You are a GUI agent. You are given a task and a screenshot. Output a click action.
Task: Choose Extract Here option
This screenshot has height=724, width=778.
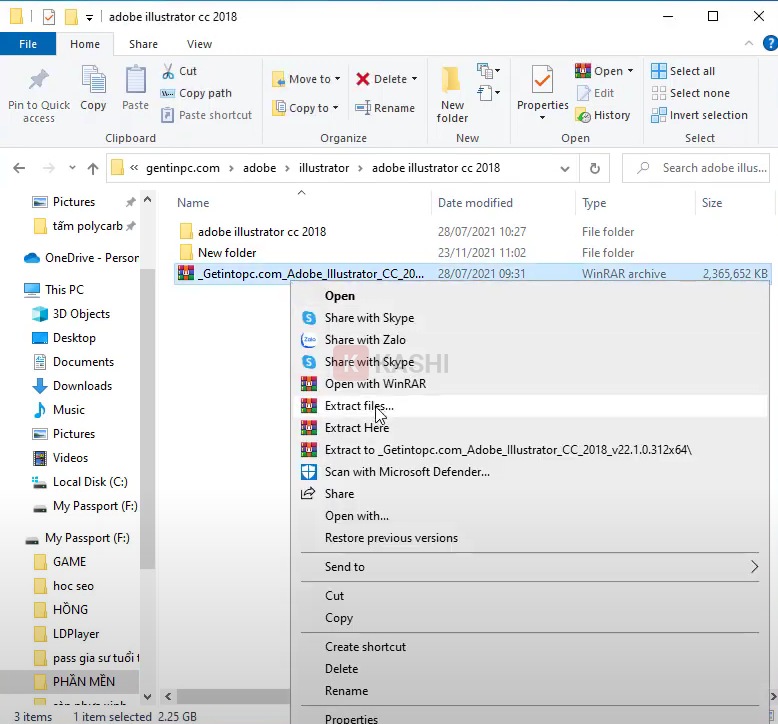pos(357,428)
